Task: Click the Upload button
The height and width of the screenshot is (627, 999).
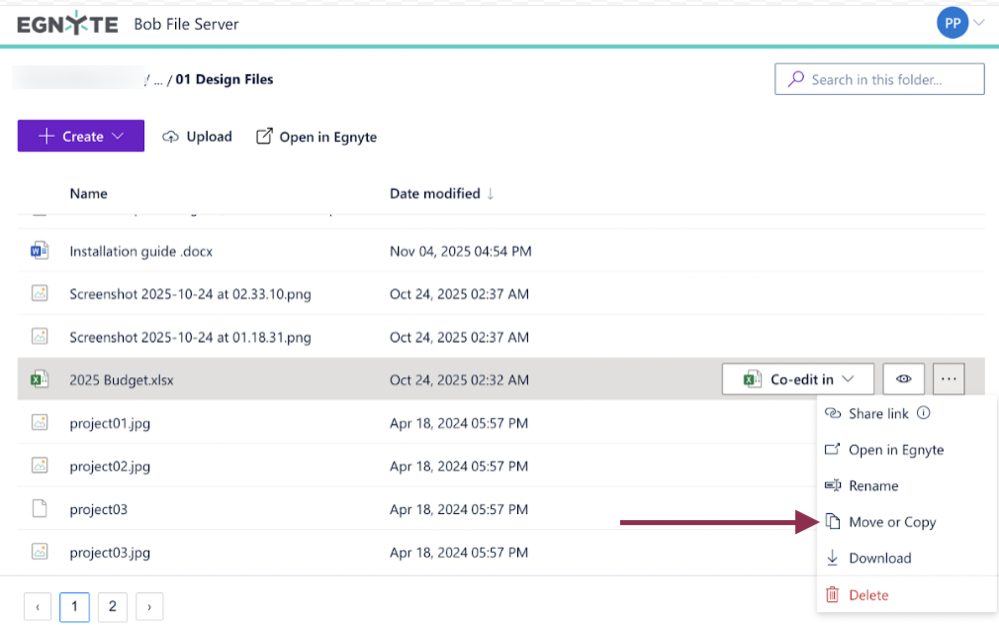Action: 197,137
